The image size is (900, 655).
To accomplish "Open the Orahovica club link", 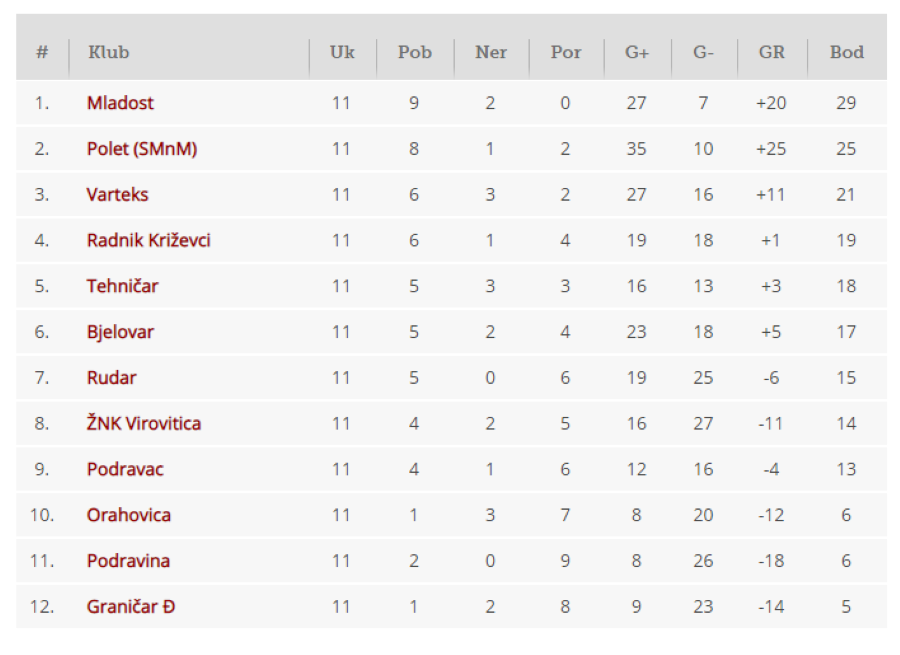I will pos(129,515).
